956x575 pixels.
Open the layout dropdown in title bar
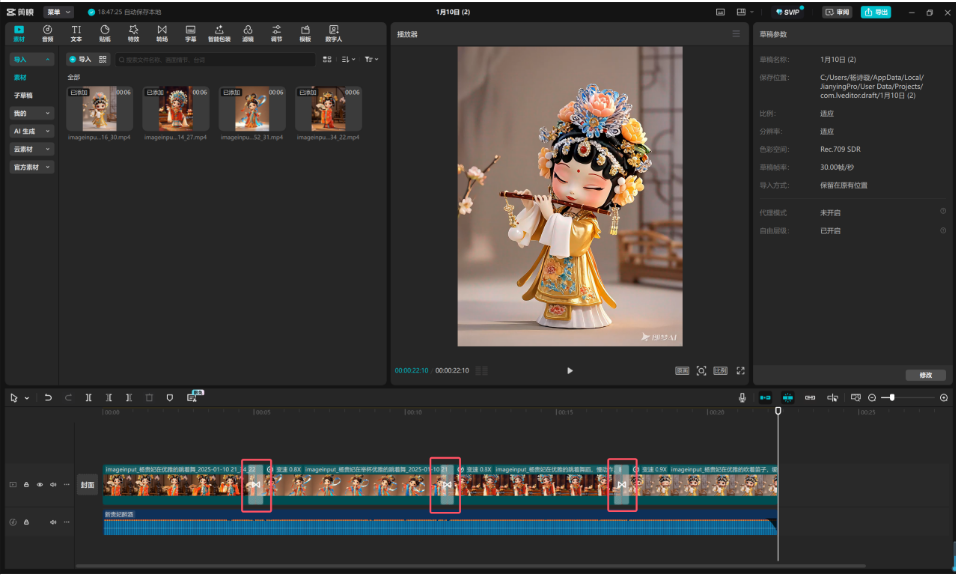pos(744,12)
